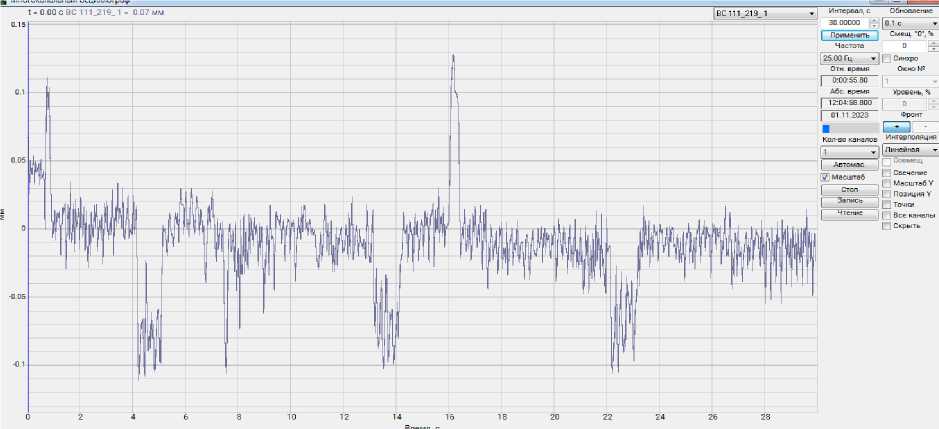Click the Применить button
Viewport: 939px width, 429px height.
click(849, 35)
